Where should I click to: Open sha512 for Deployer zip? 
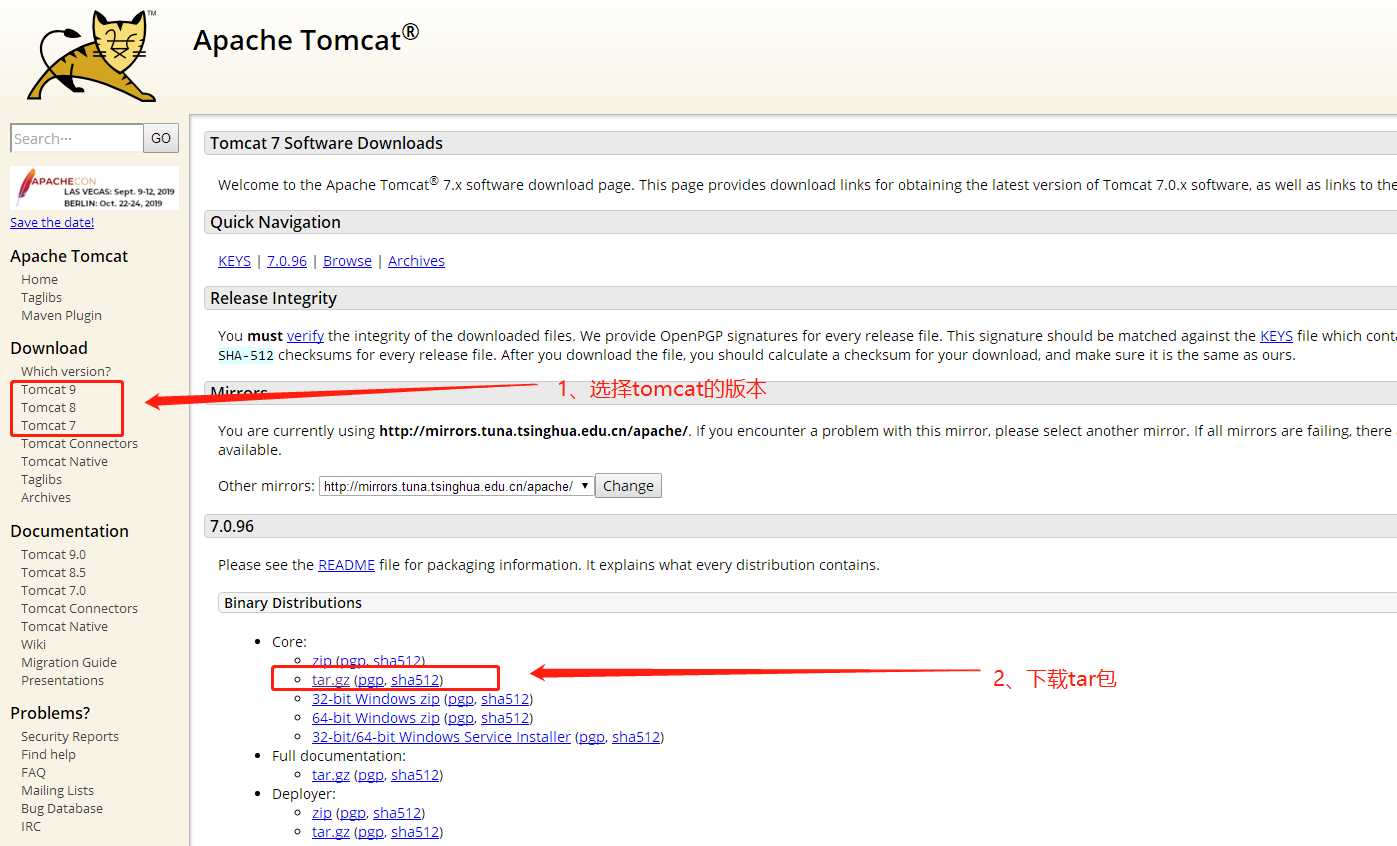coord(396,813)
